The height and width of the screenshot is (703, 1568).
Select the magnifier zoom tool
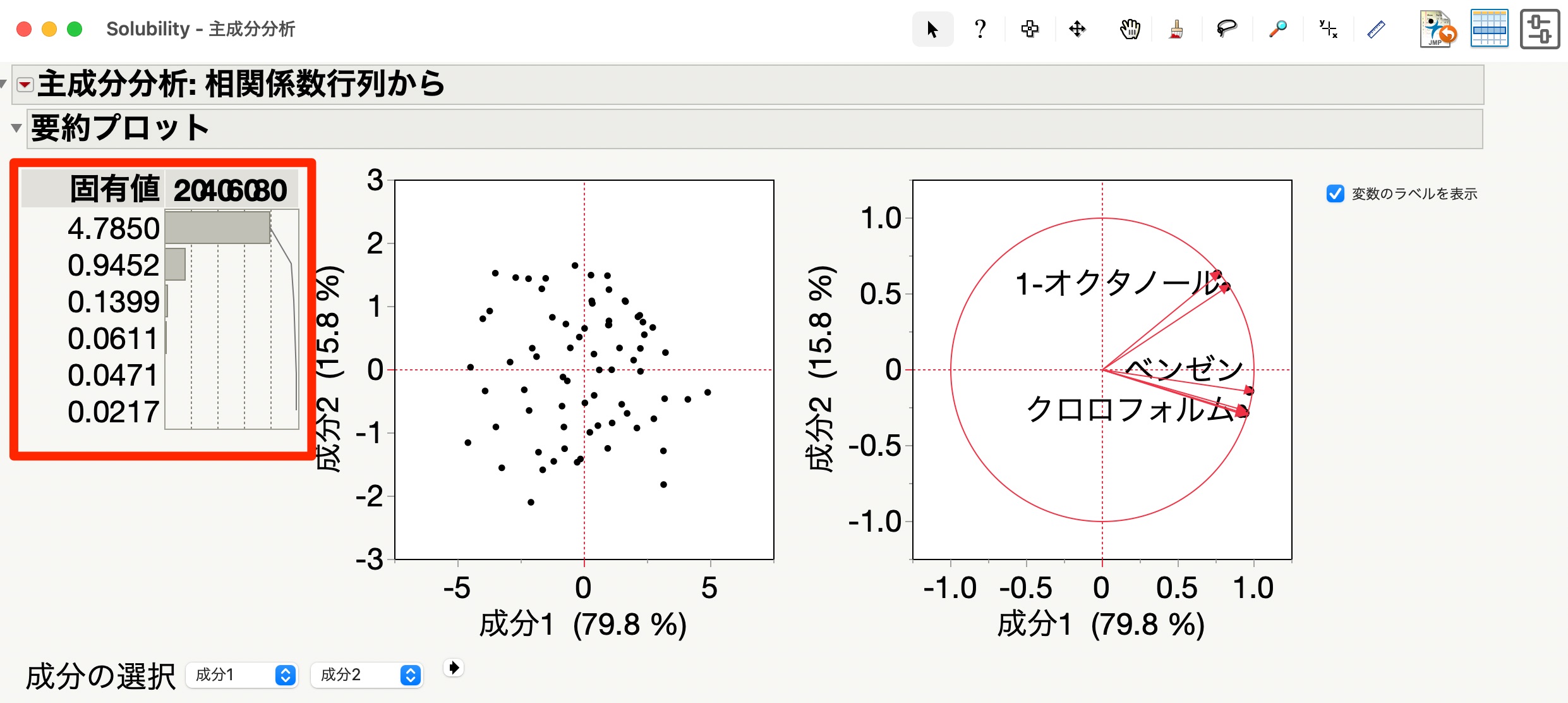(x=1278, y=29)
